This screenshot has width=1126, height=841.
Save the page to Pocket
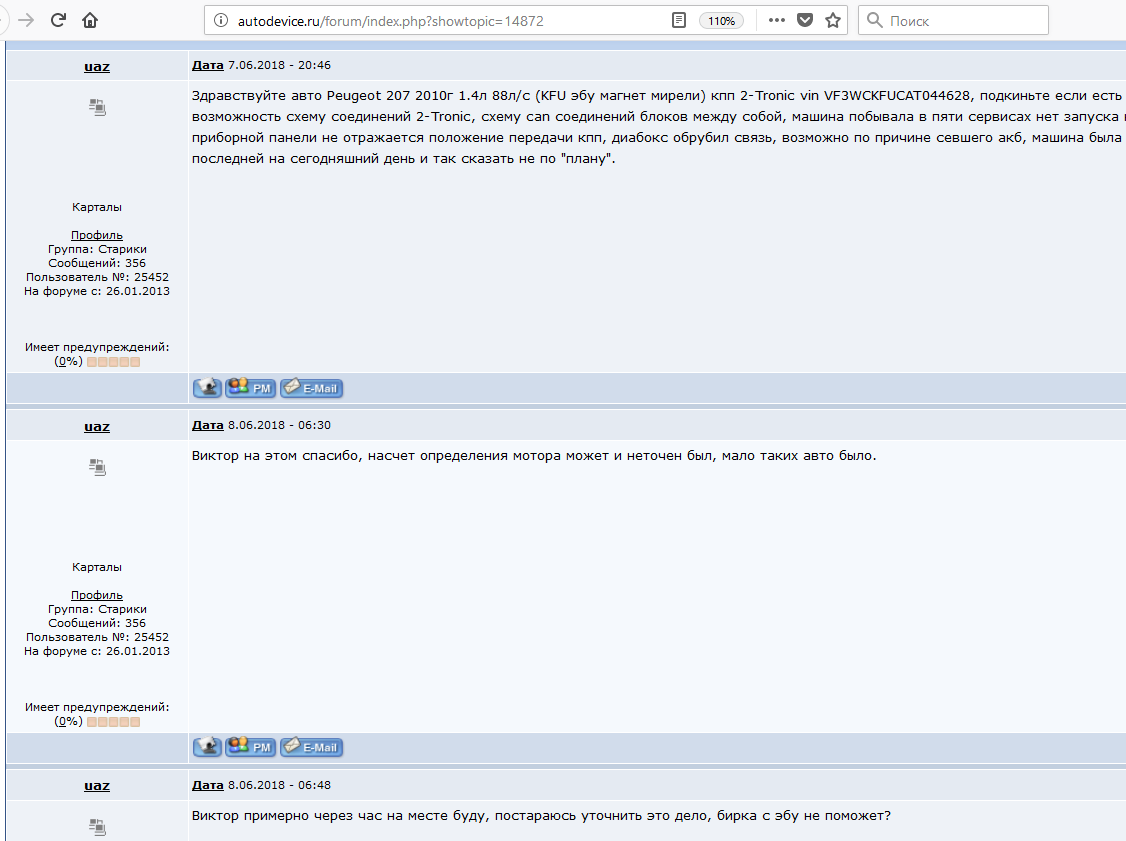pos(805,21)
